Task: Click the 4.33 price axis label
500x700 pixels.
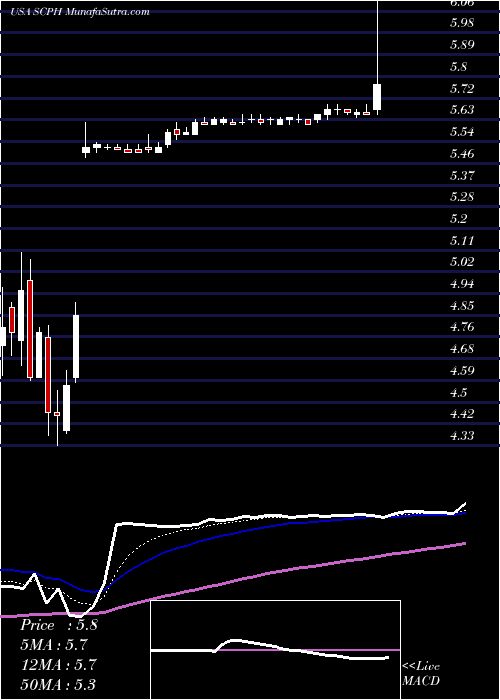Action: point(462,436)
